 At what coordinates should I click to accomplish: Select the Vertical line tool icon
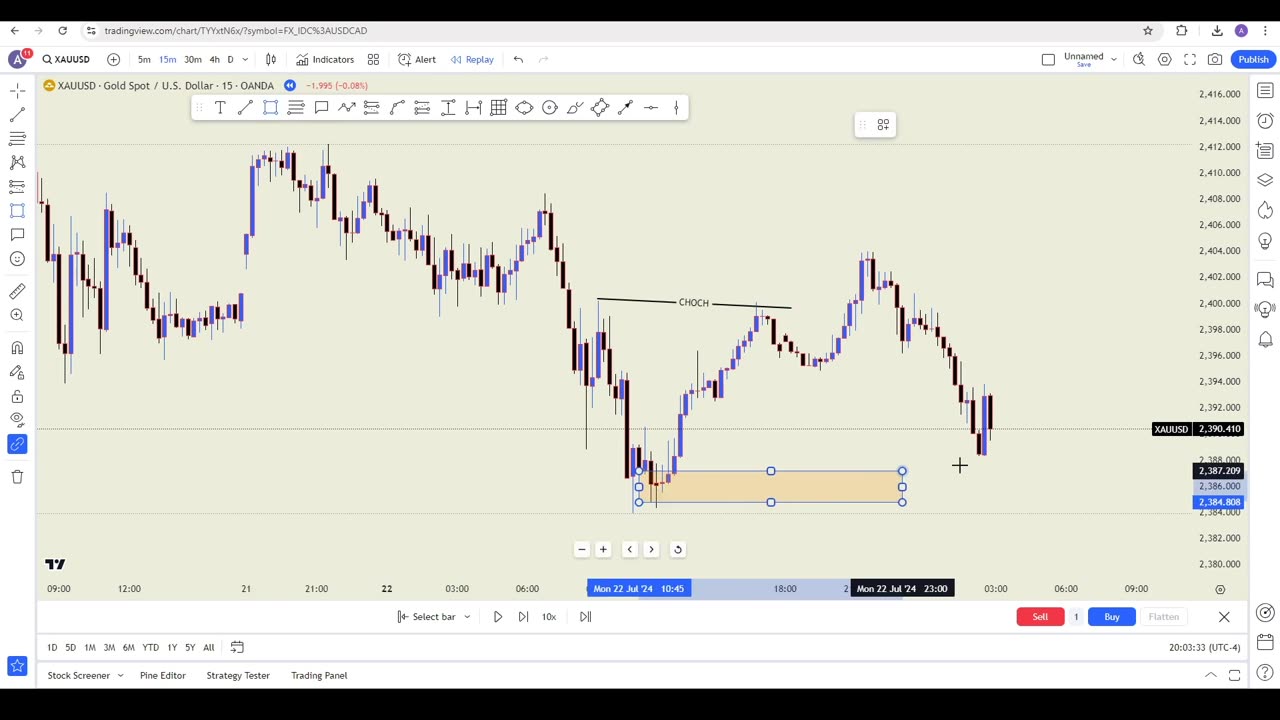pos(676,107)
